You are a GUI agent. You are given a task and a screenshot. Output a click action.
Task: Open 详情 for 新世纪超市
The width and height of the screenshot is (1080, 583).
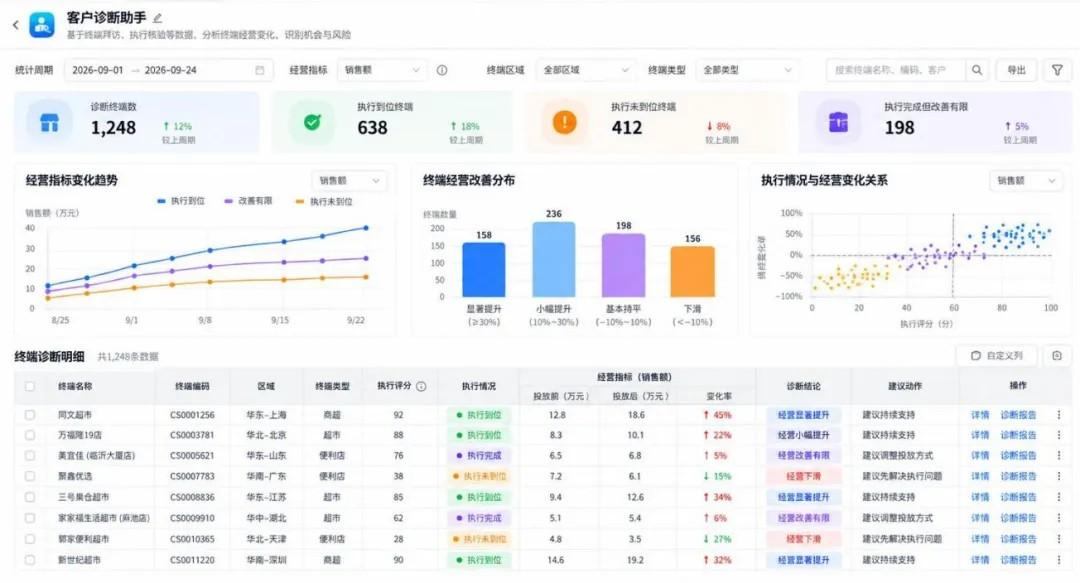point(980,560)
